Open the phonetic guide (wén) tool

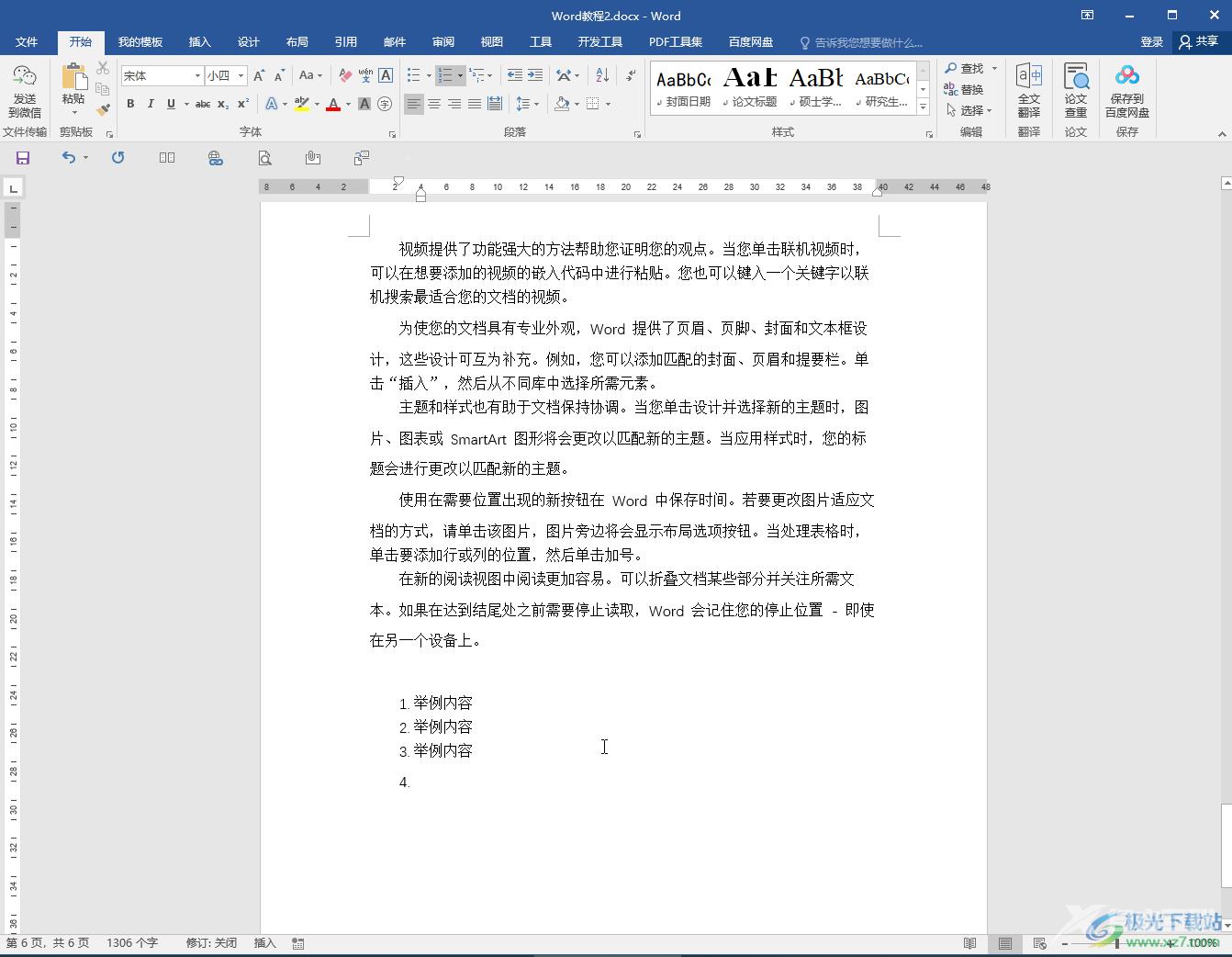pyautogui.click(x=365, y=75)
